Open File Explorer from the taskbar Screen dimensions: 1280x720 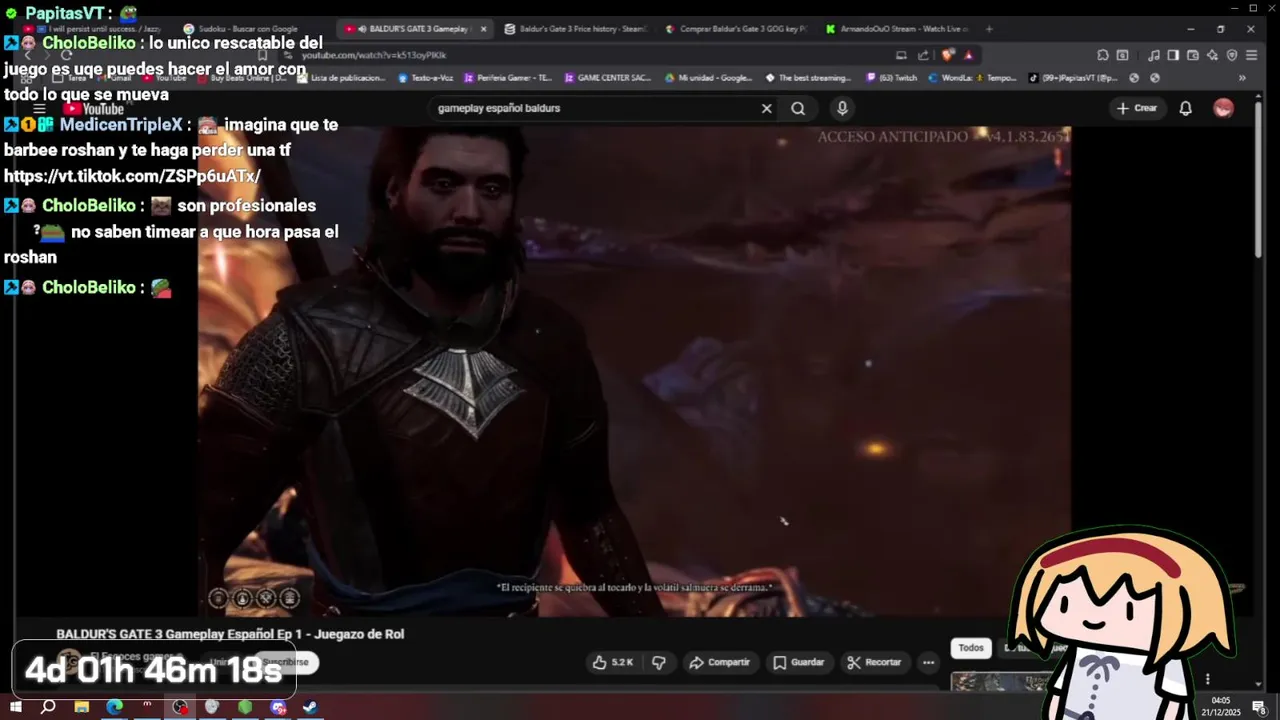[81, 707]
